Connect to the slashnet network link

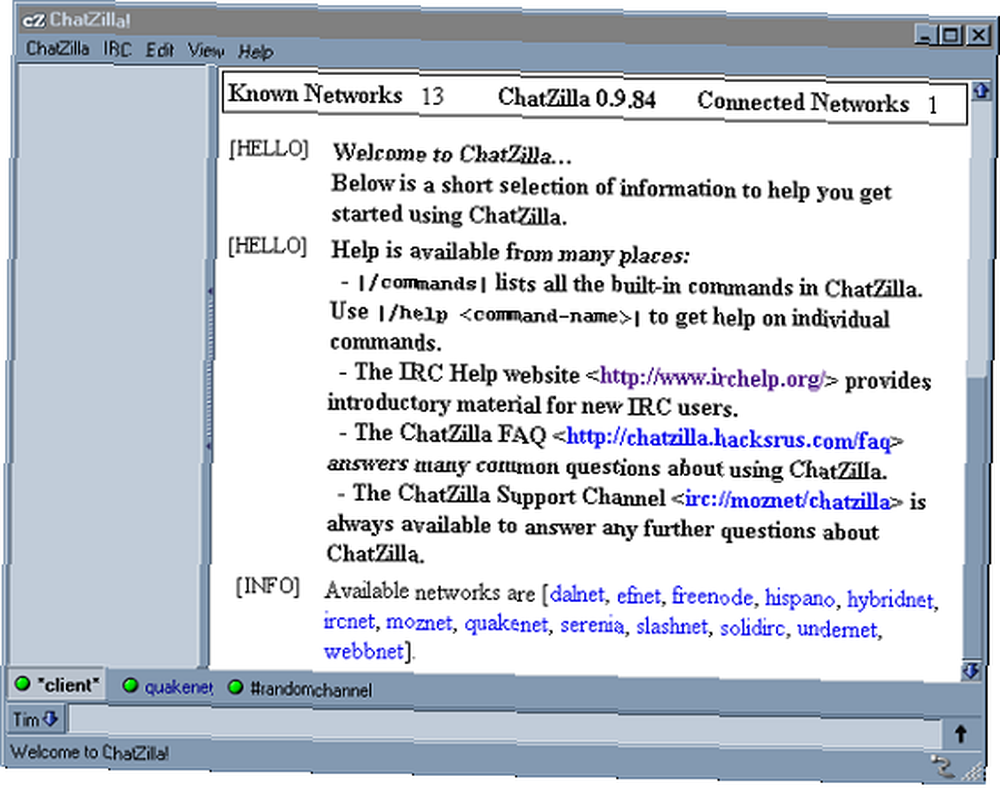672,626
